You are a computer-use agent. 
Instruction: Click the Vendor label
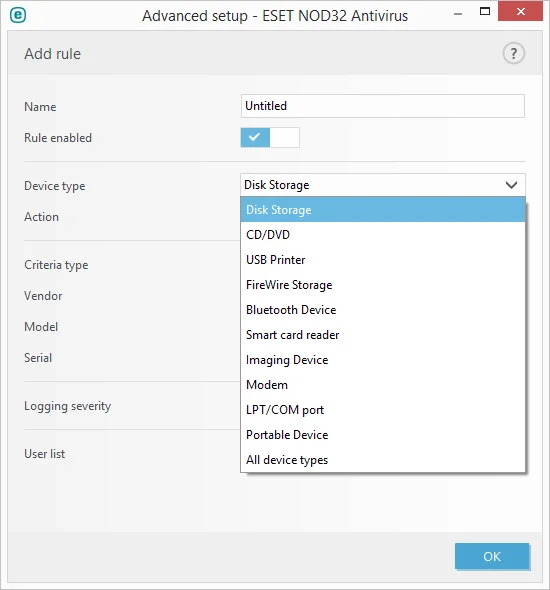point(43,296)
